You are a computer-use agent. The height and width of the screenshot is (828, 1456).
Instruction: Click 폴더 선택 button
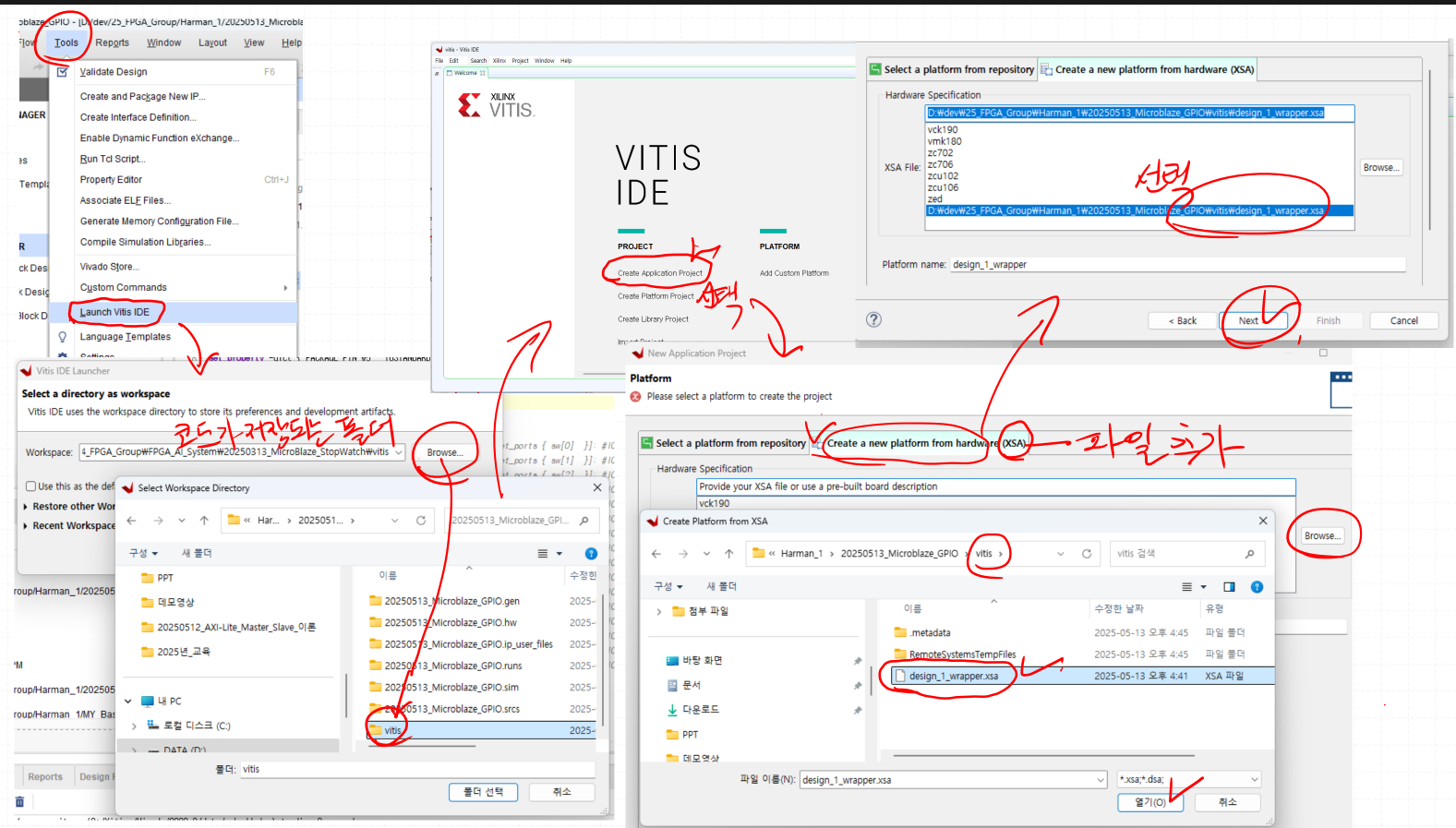click(483, 792)
